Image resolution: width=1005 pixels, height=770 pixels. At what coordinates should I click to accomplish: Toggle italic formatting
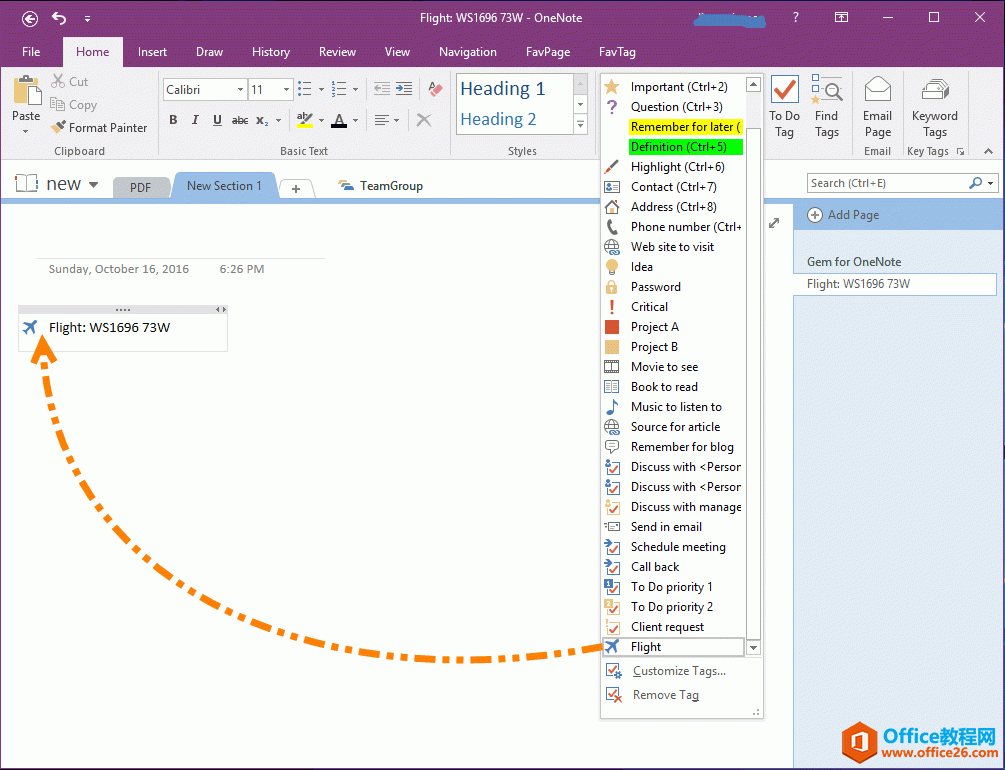click(194, 120)
